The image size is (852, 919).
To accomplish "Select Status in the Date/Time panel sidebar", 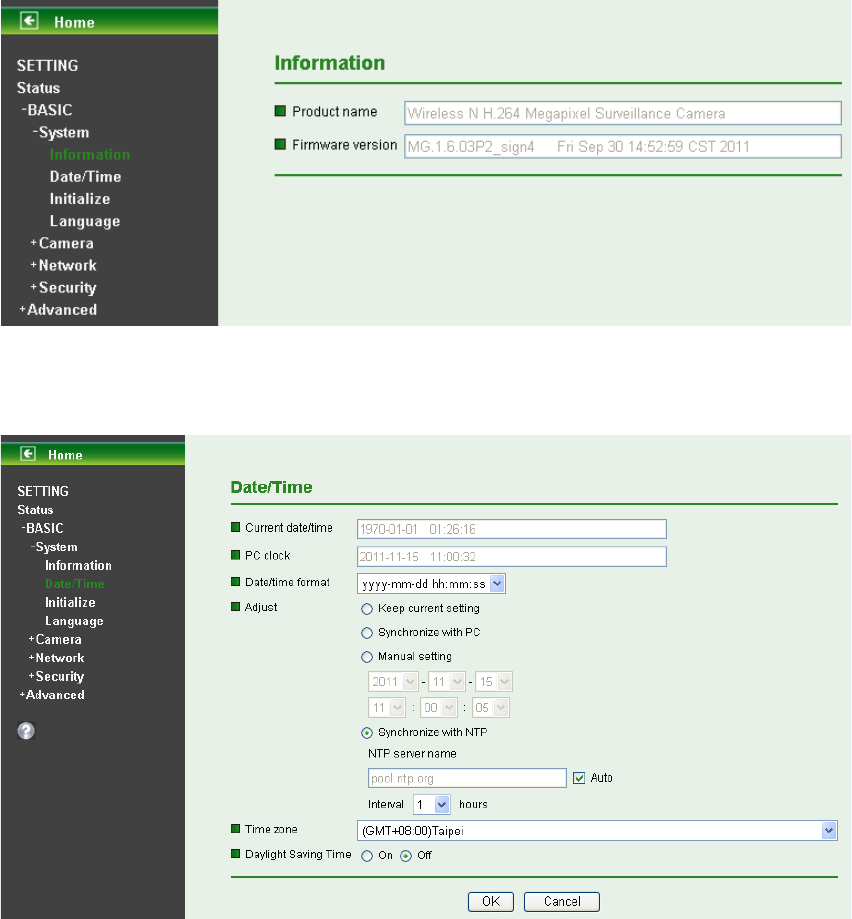I will (35, 510).
